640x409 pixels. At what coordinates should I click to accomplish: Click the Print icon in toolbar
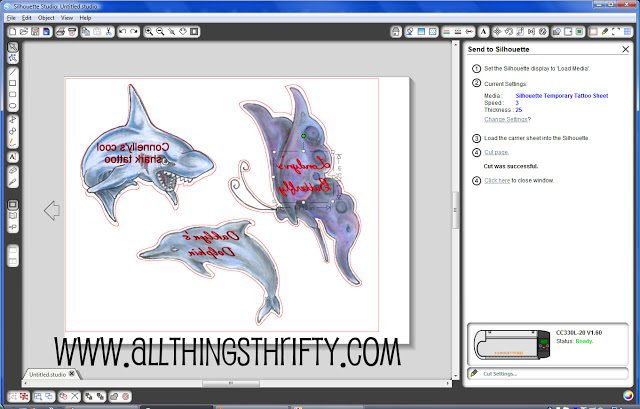(60, 31)
